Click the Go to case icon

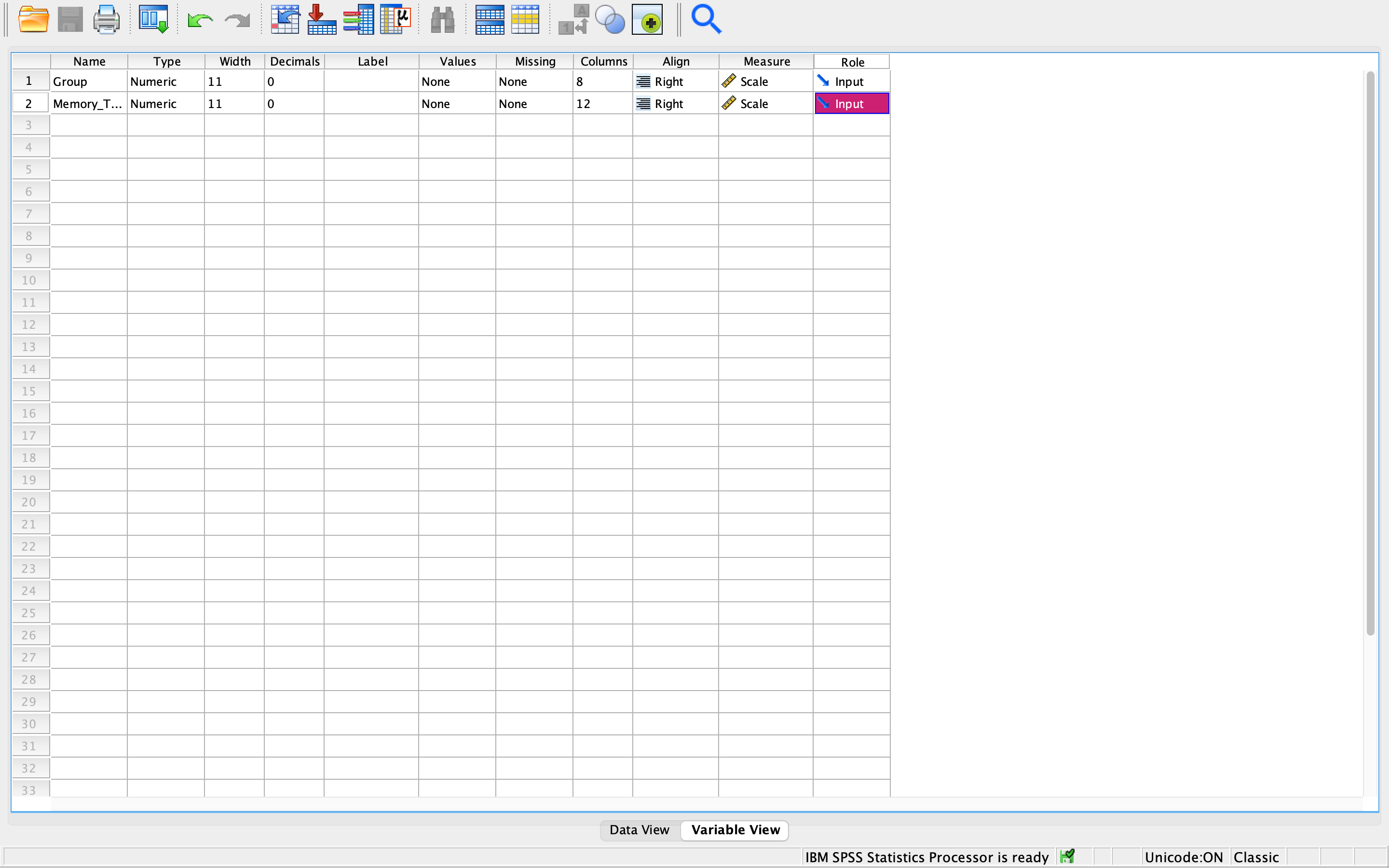(x=285, y=20)
